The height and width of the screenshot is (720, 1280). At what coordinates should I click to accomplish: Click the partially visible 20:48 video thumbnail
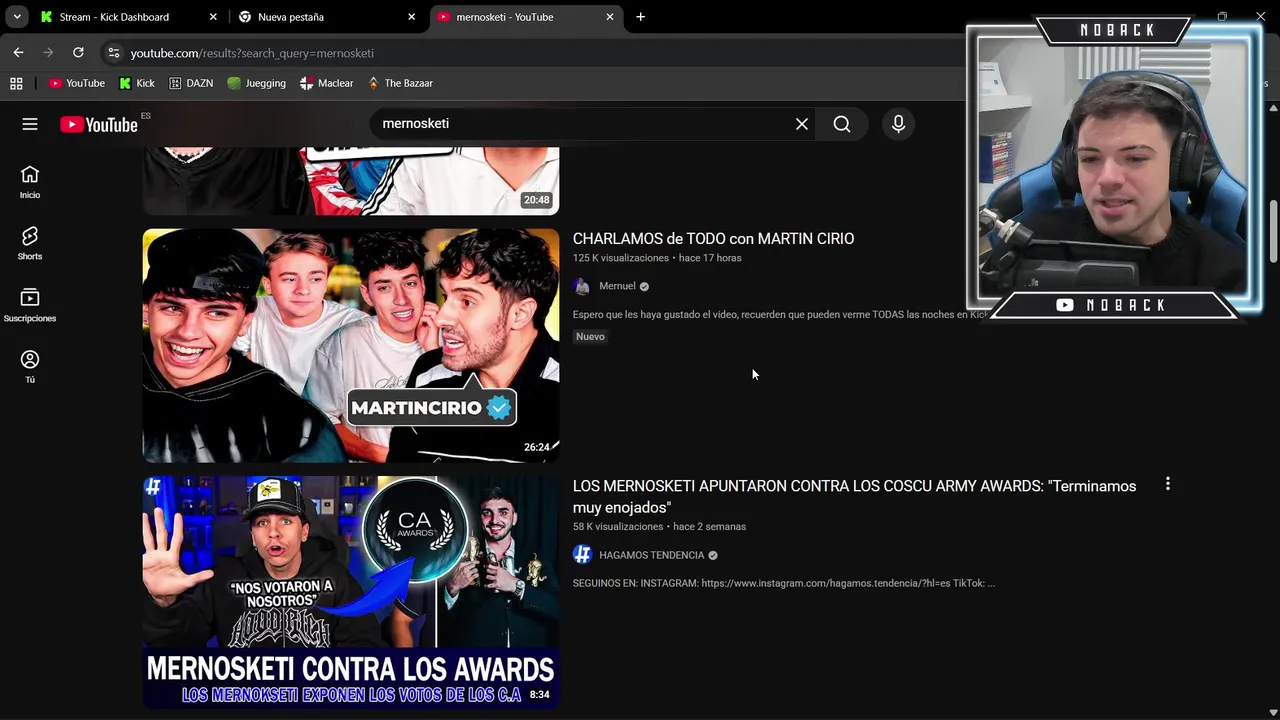point(351,181)
